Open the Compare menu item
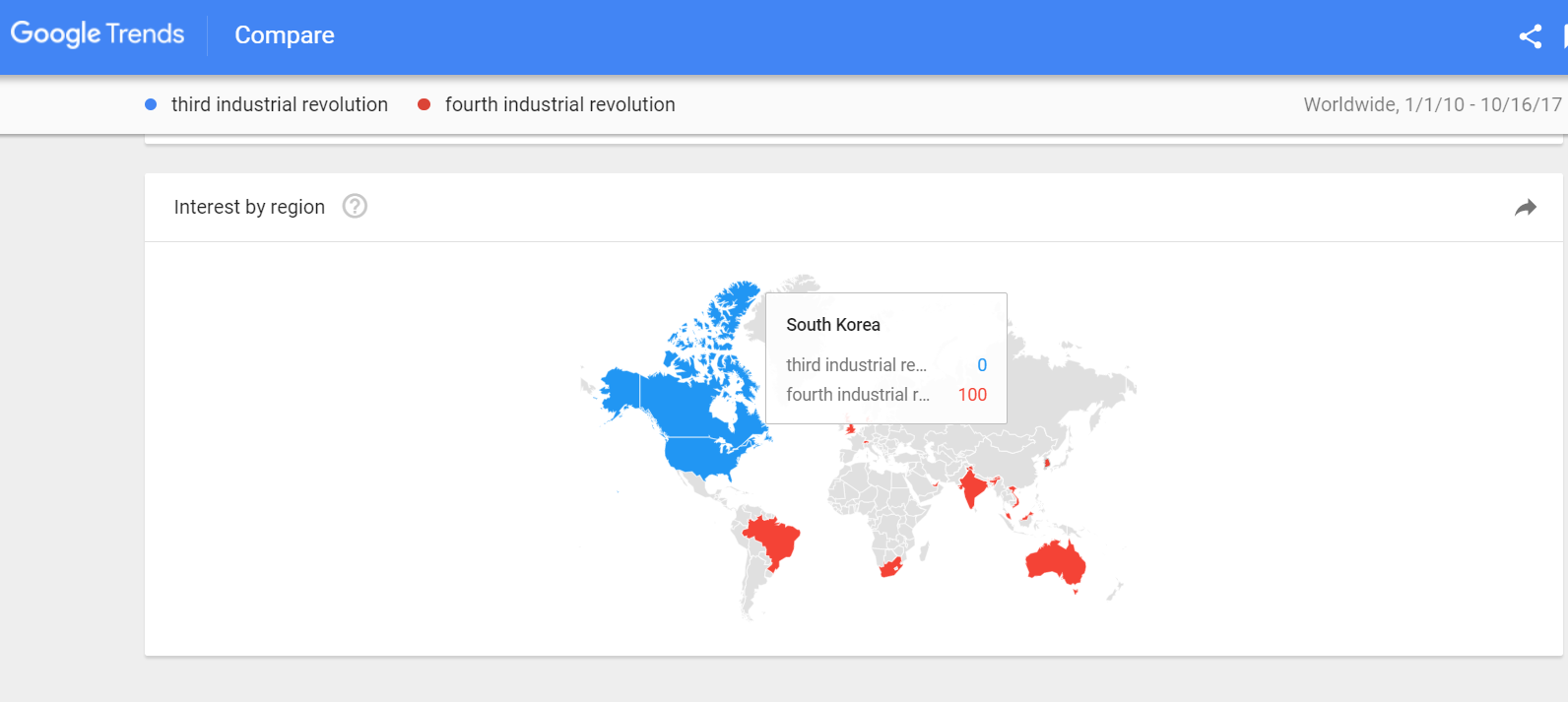Viewport: 1568px width, 702px height. (284, 34)
